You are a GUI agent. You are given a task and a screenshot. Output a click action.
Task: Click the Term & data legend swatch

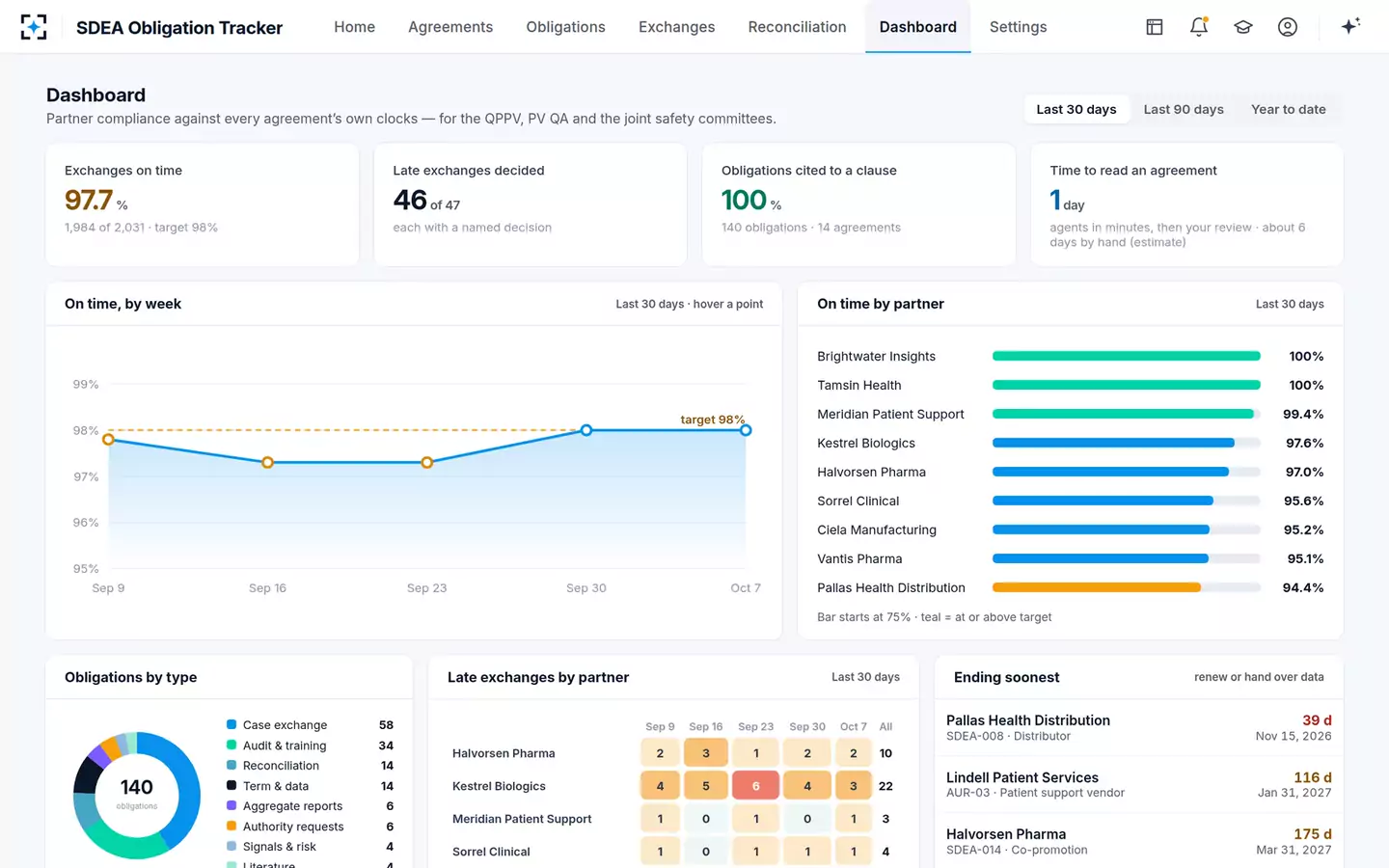(231, 785)
